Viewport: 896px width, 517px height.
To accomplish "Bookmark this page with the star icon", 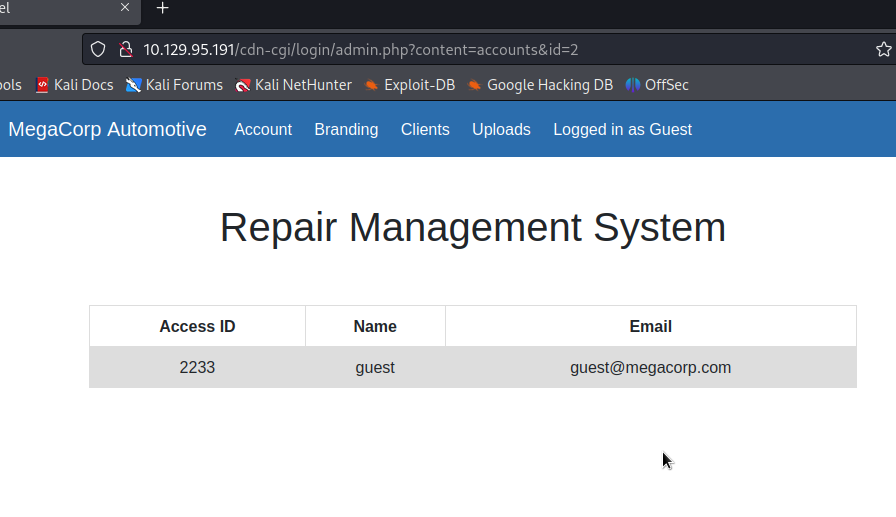I will coord(883,49).
